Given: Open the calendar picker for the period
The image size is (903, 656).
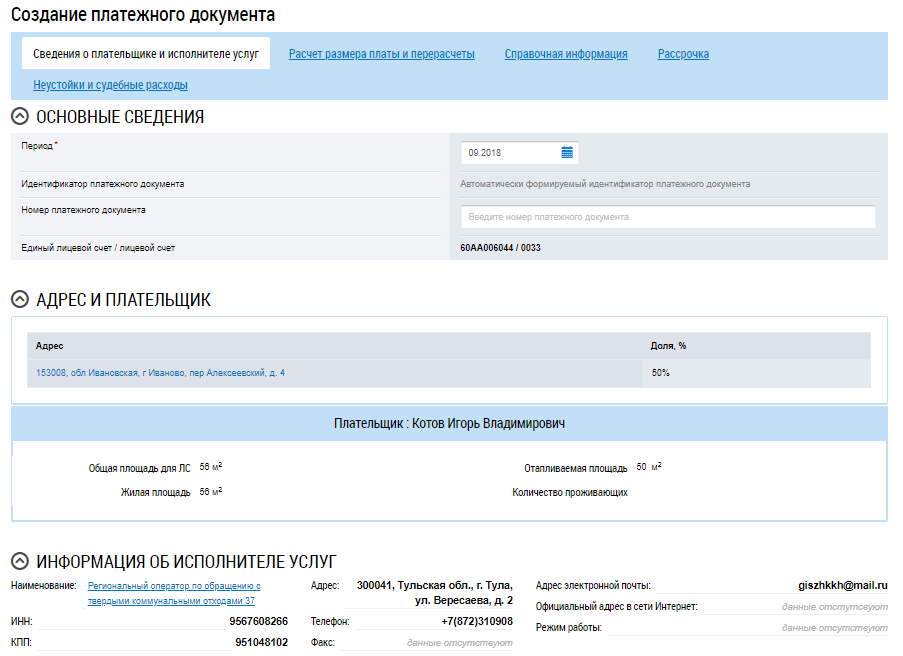Looking at the screenshot, I should click(x=567, y=153).
